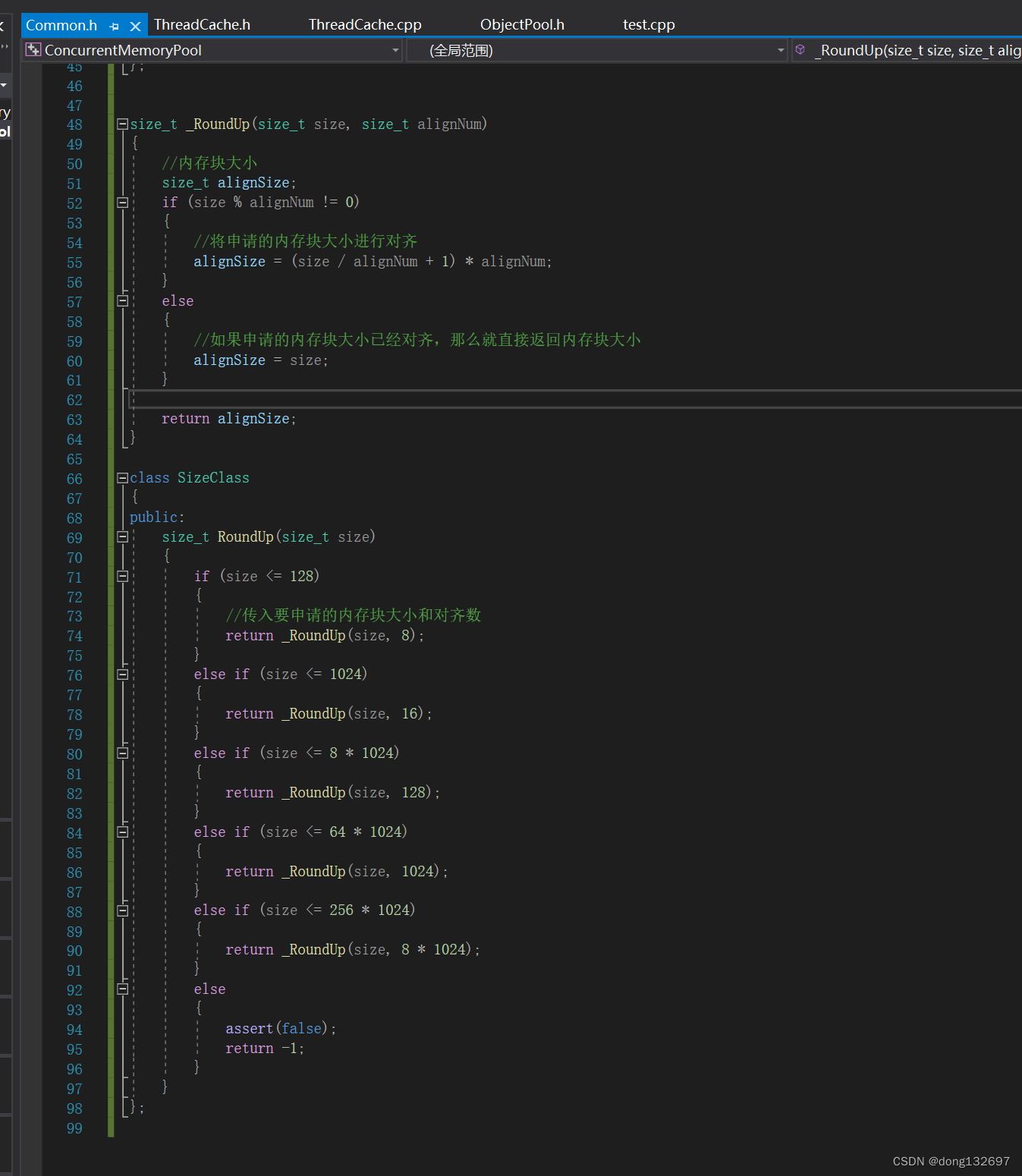The width and height of the screenshot is (1022, 1176).
Task: Click the alignSize computation on line 55
Action: pos(373,262)
